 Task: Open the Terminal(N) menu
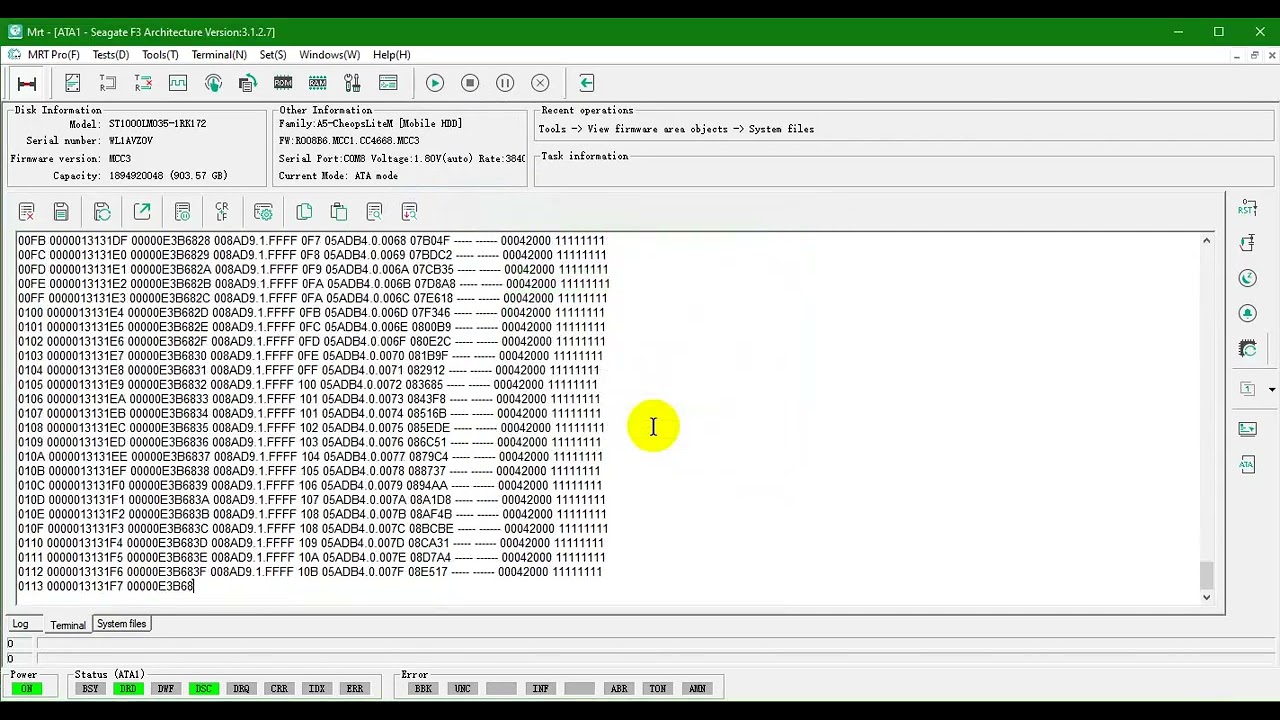click(219, 55)
